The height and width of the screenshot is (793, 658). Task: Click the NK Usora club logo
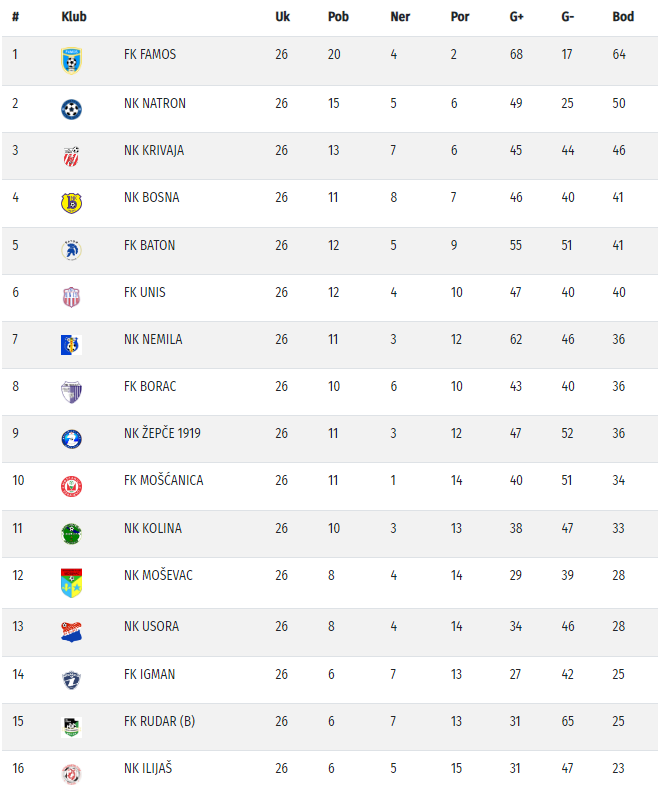(71, 631)
